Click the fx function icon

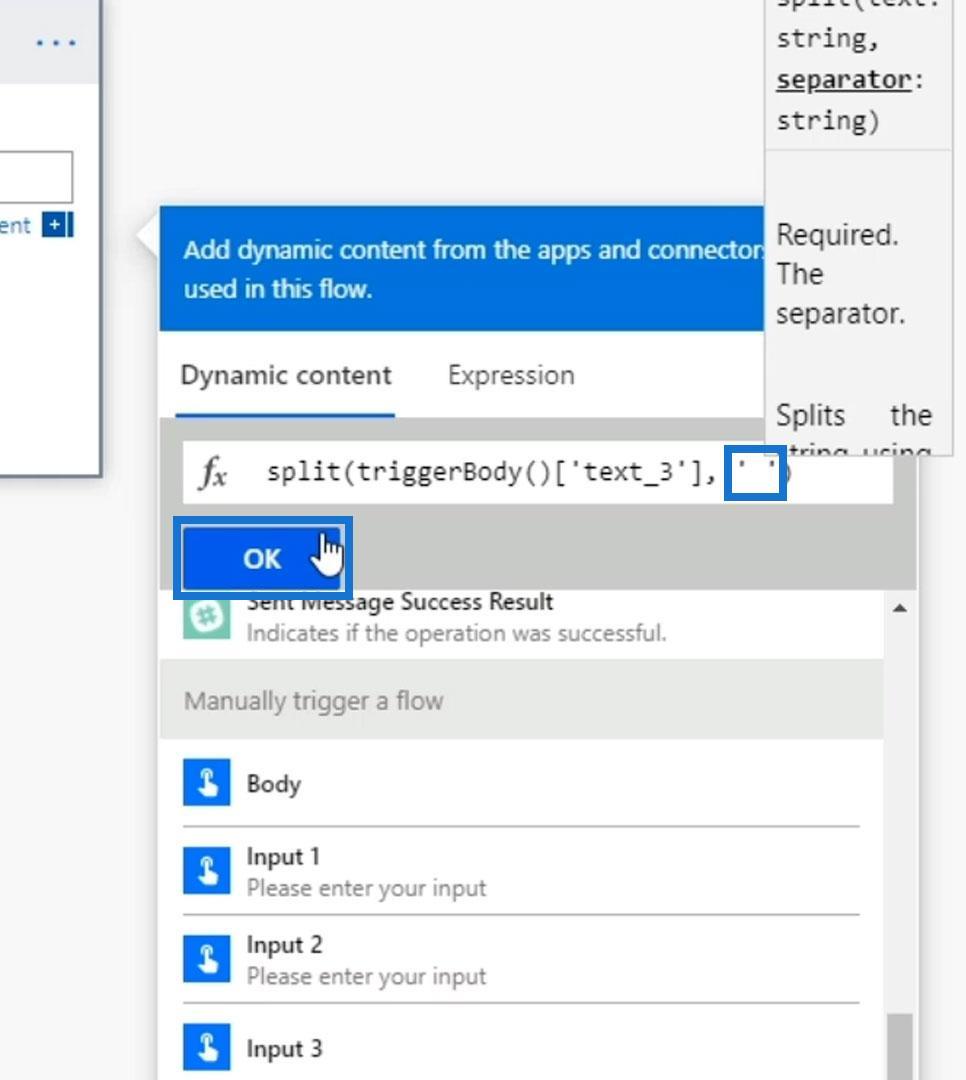pos(213,473)
